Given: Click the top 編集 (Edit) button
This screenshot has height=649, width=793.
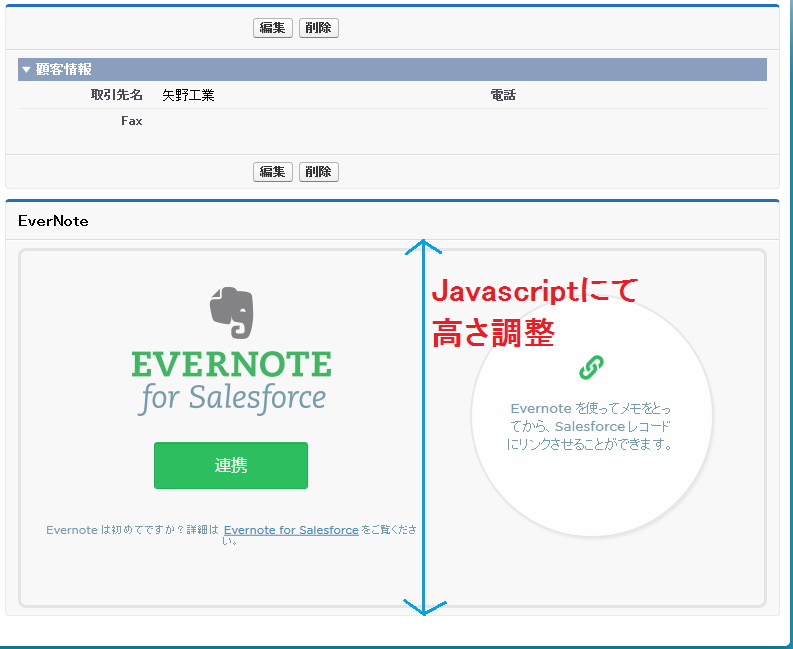Looking at the screenshot, I should [273, 28].
